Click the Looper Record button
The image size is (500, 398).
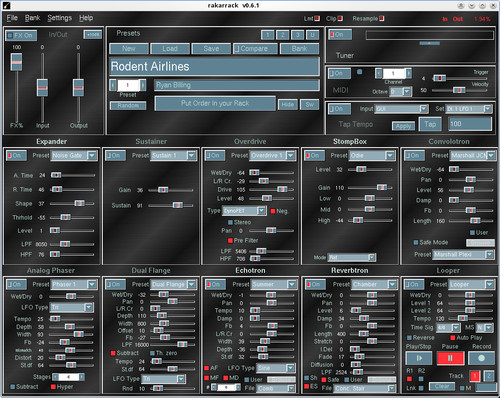pyautogui.click(x=481, y=358)
